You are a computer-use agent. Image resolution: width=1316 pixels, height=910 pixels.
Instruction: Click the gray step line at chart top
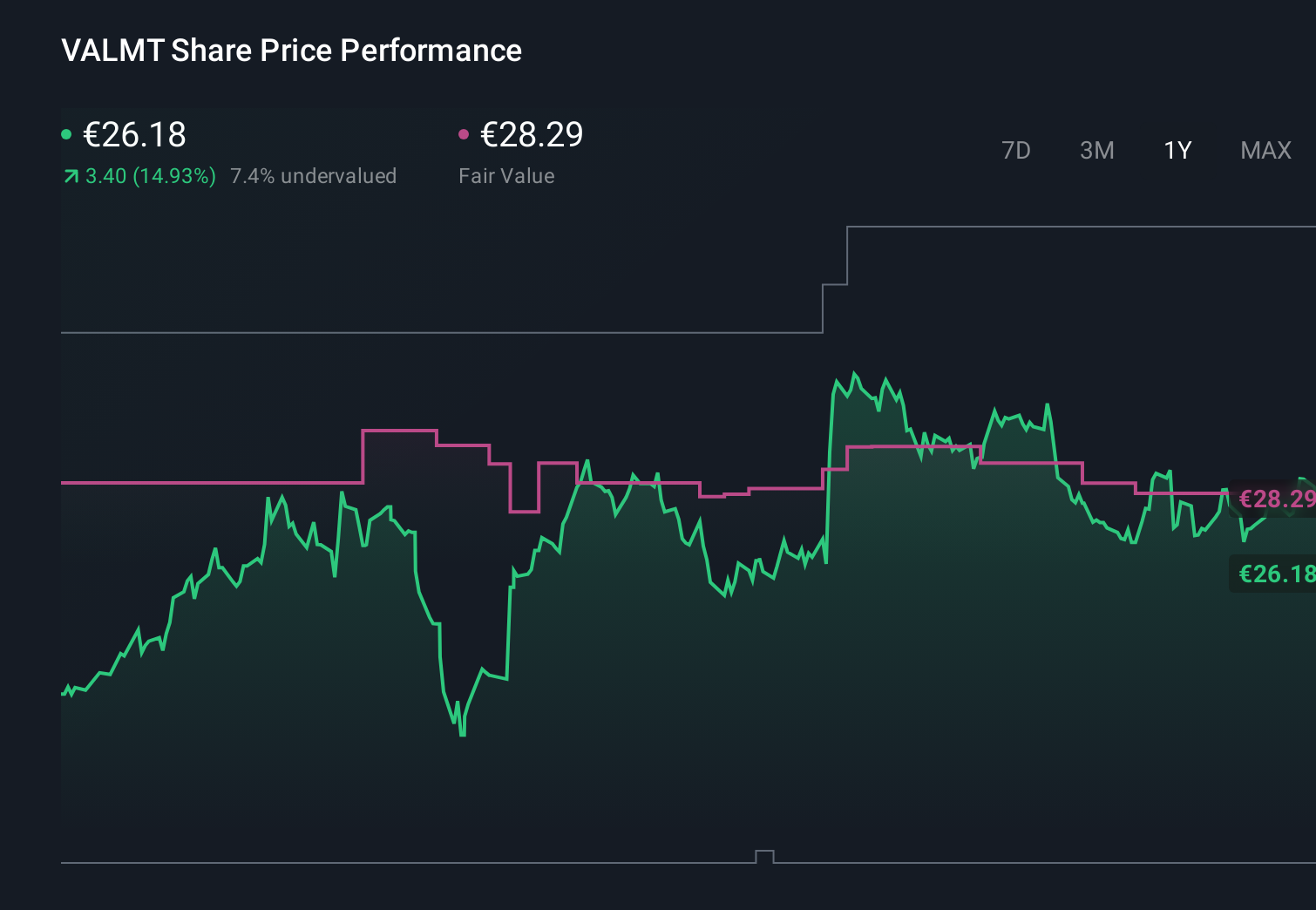[436, 332]
